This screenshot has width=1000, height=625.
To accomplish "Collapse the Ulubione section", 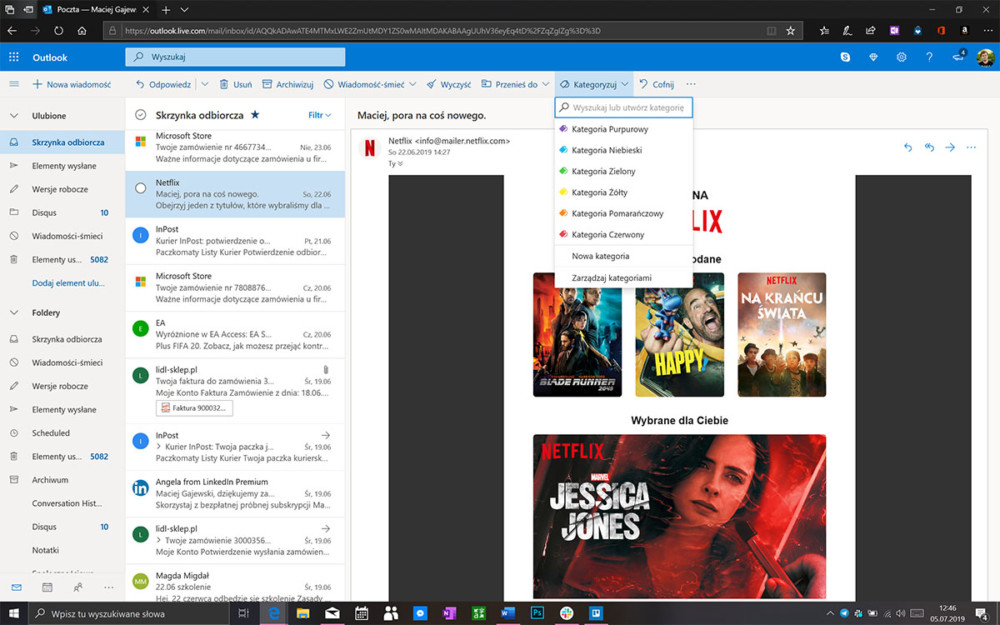I will click(14, 115).
